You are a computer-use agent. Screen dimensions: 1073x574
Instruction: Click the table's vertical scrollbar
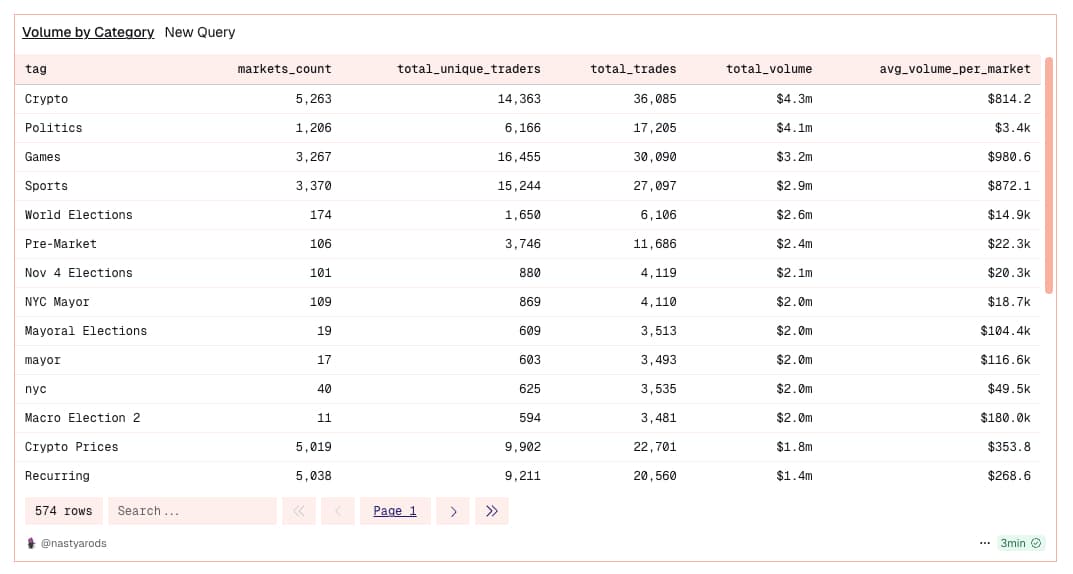[1048, 175]
